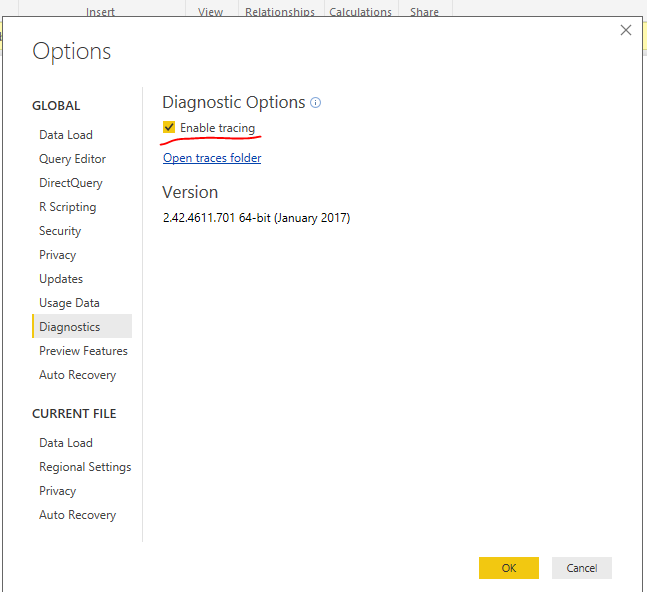This screenshot has height=592, width=647.
Task: Go to Regional Settings
Action: pos(85,467)
